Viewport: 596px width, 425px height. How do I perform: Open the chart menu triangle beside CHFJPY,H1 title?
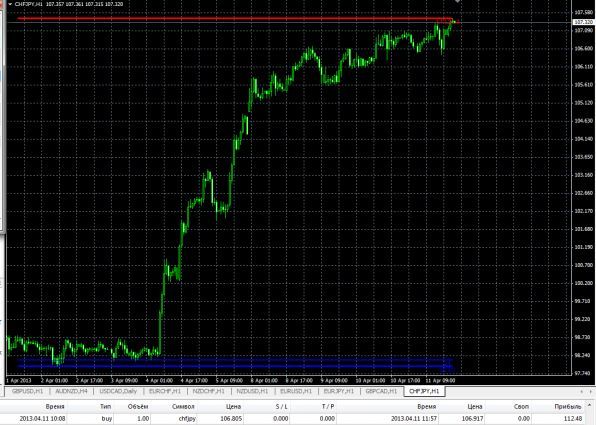(10, 4)
